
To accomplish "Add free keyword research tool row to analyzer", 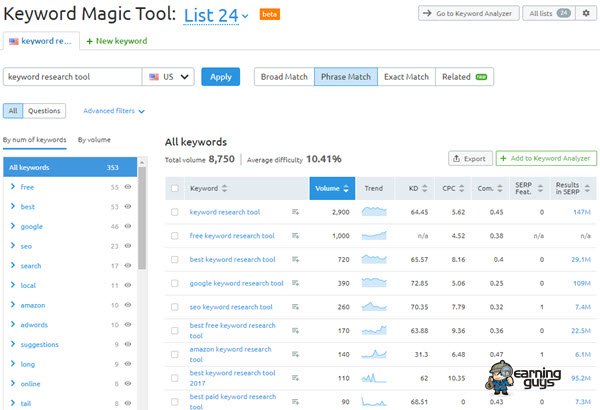I will pos(295,235).
